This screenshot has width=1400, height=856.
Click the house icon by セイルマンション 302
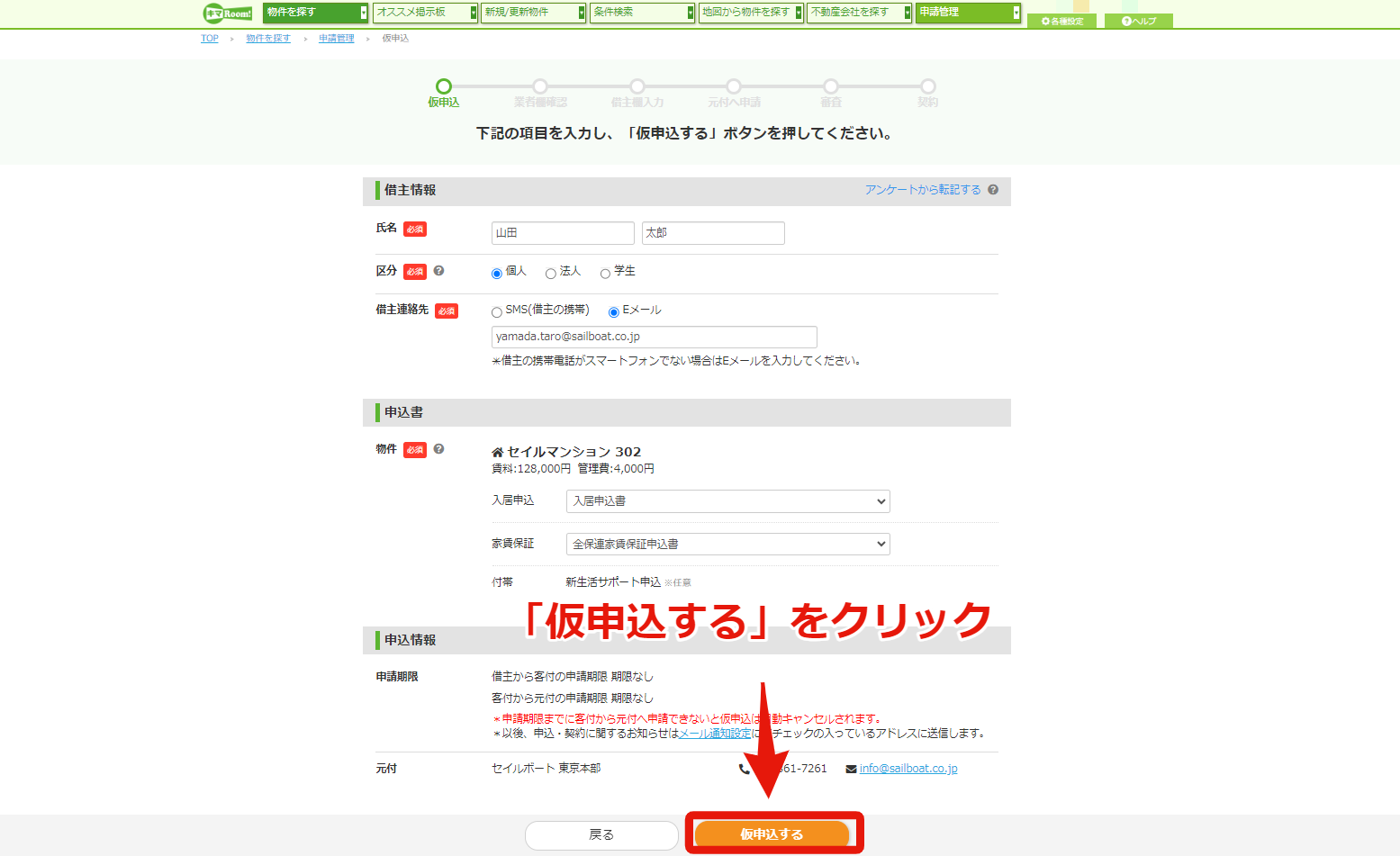point(497,453)
